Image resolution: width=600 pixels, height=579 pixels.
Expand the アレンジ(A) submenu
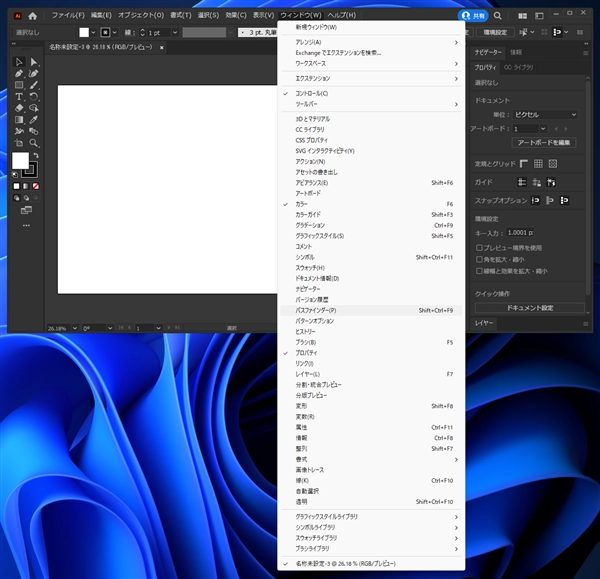pyautogui.click(x=371, y=42)
